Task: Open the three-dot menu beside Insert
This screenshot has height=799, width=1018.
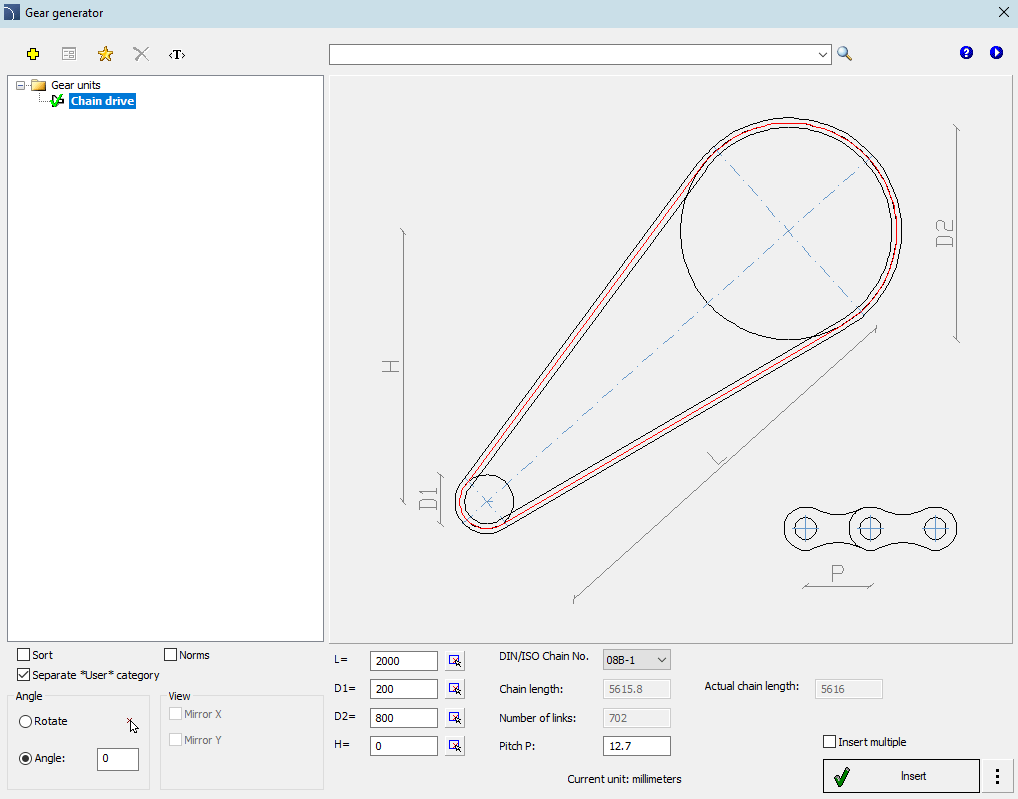Action: [x=997, y=776]
